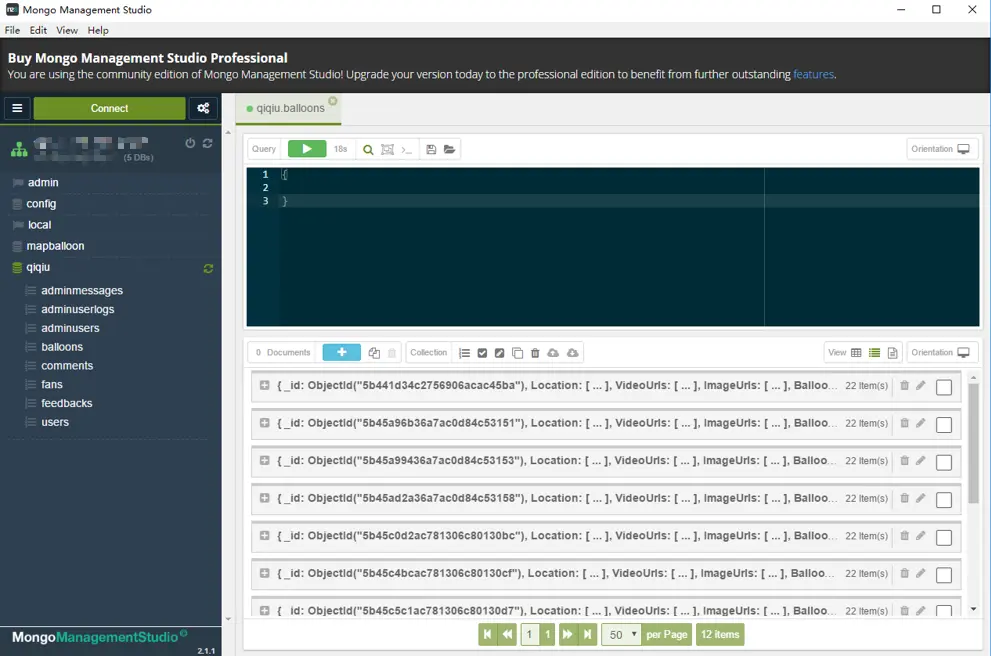Tick checkbox for document 5b45a99436a7ac0d84c53153
The image size is (991, 656).
(x=944, y=462)
